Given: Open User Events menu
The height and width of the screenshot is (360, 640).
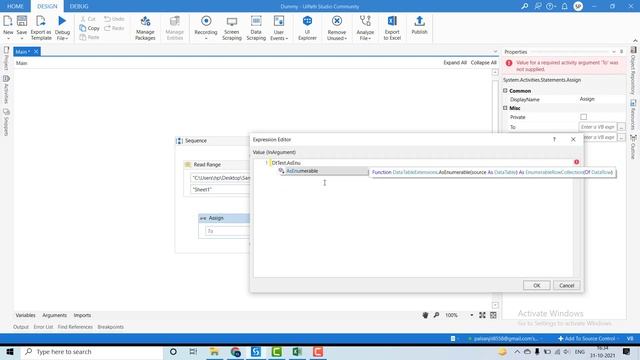Looking at the screenshot, I should click(279, 27).
